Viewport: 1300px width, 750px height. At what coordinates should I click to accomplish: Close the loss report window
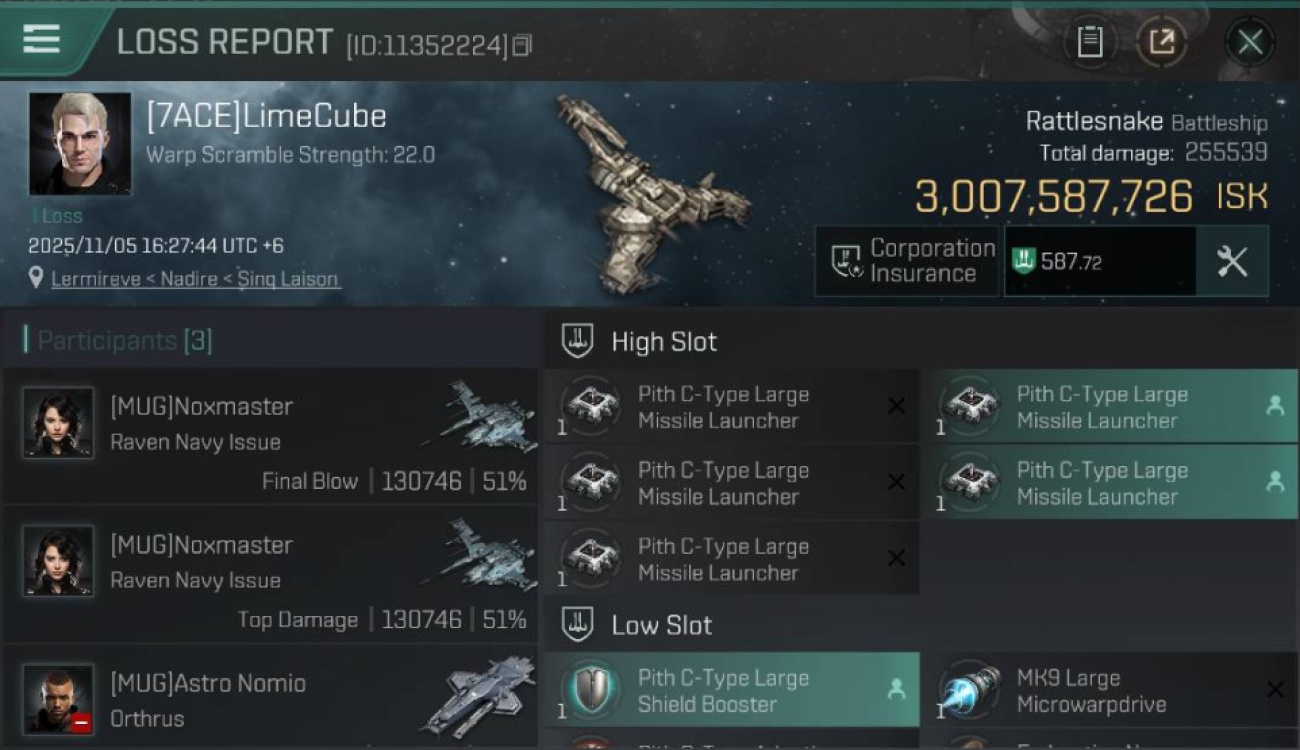pos(1249,42)
